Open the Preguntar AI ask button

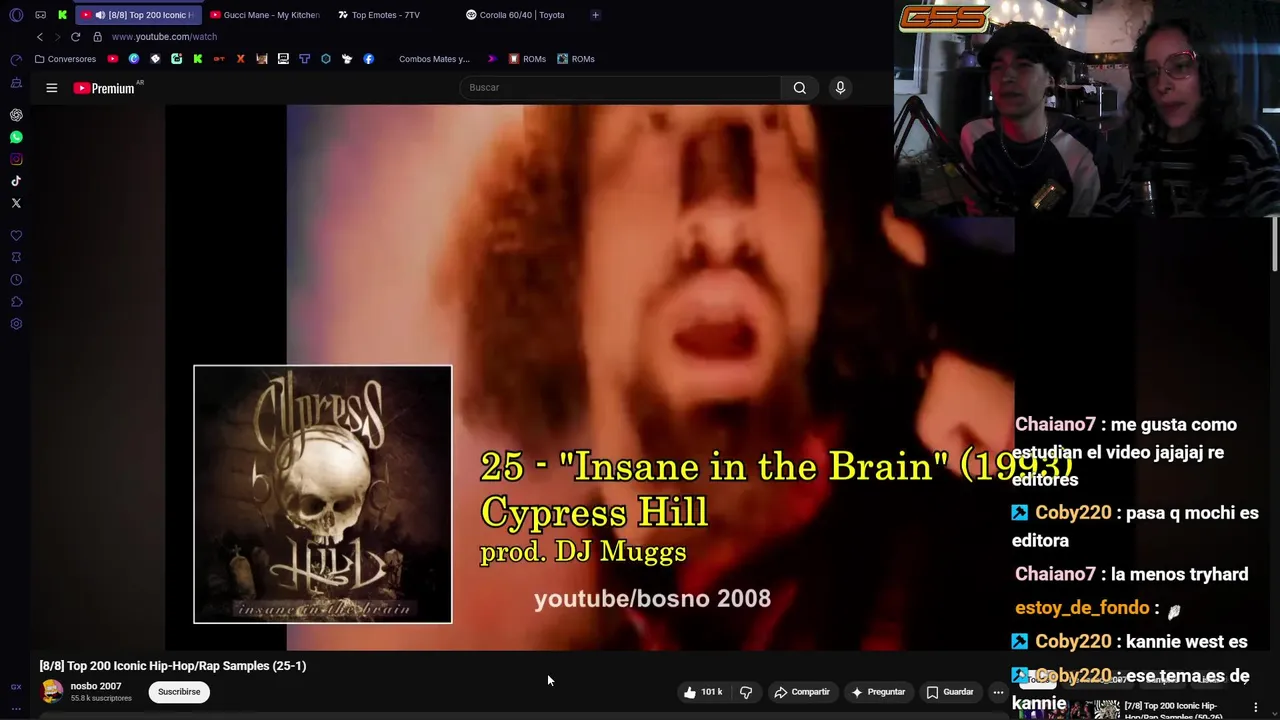(878, 692)
